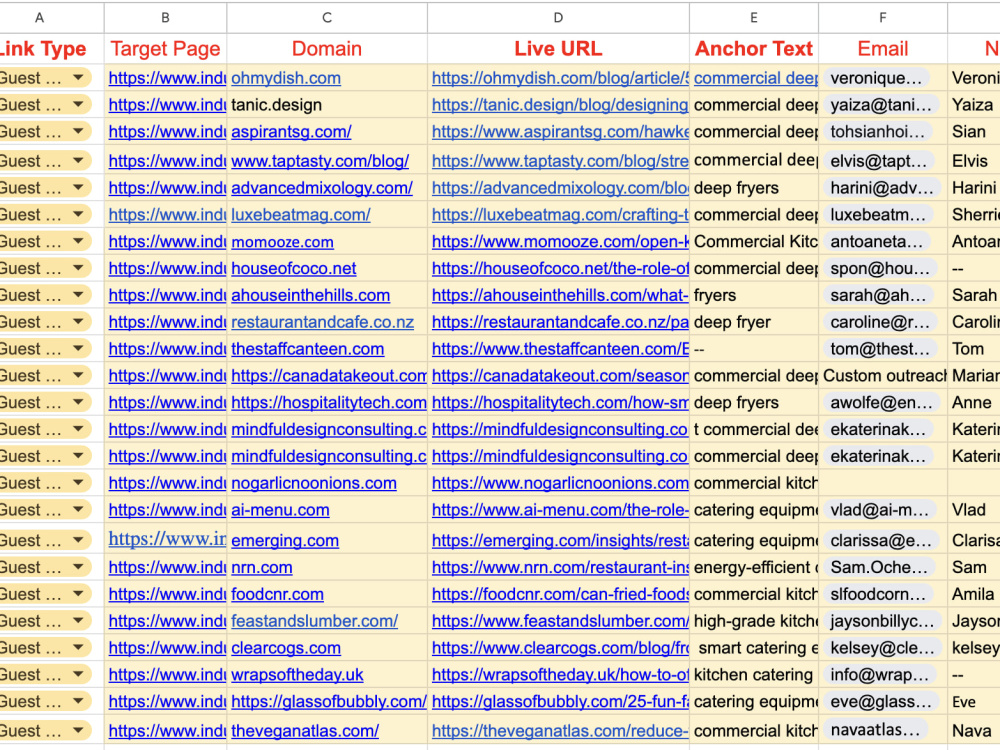The width and height of the screenshot is (1000, 750).
Task: Select column B header
Action: coord(165,18)
